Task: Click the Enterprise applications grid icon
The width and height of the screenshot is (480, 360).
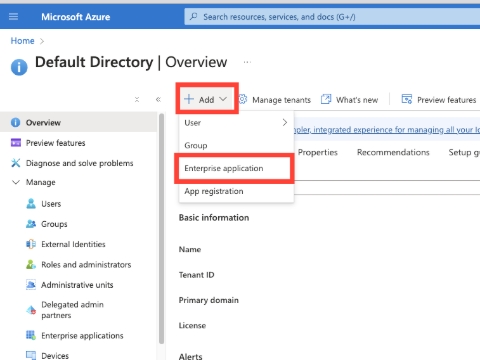Action: click(31, 335)
